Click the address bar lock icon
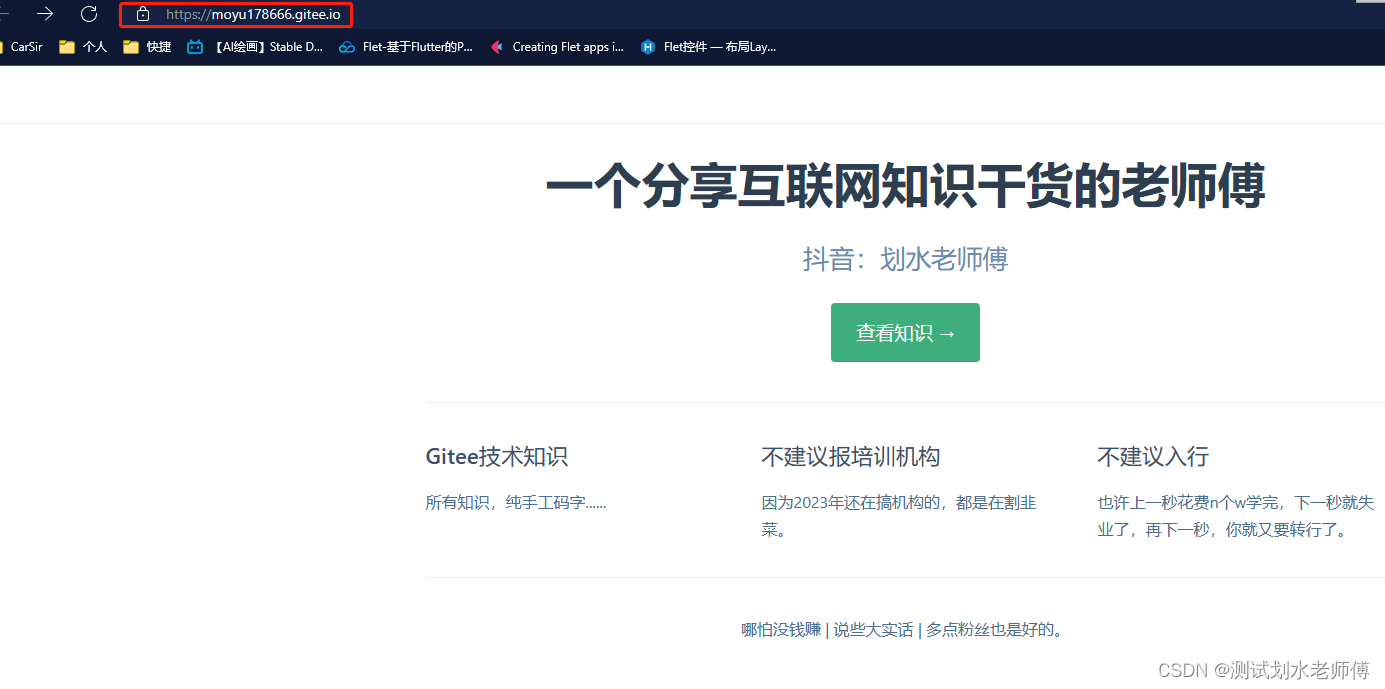1385x689 pixels. (x=143, y=15)
